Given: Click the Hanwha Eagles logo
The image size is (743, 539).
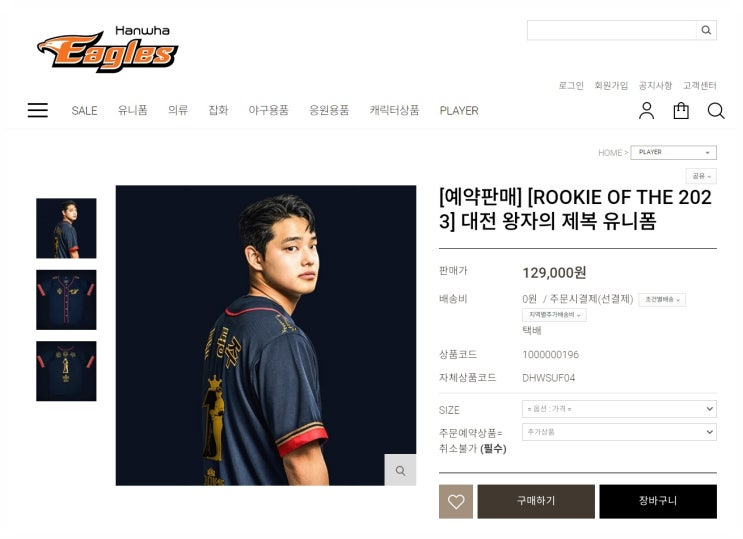Looking at the screenshot, I should click(x=108, y=49).
